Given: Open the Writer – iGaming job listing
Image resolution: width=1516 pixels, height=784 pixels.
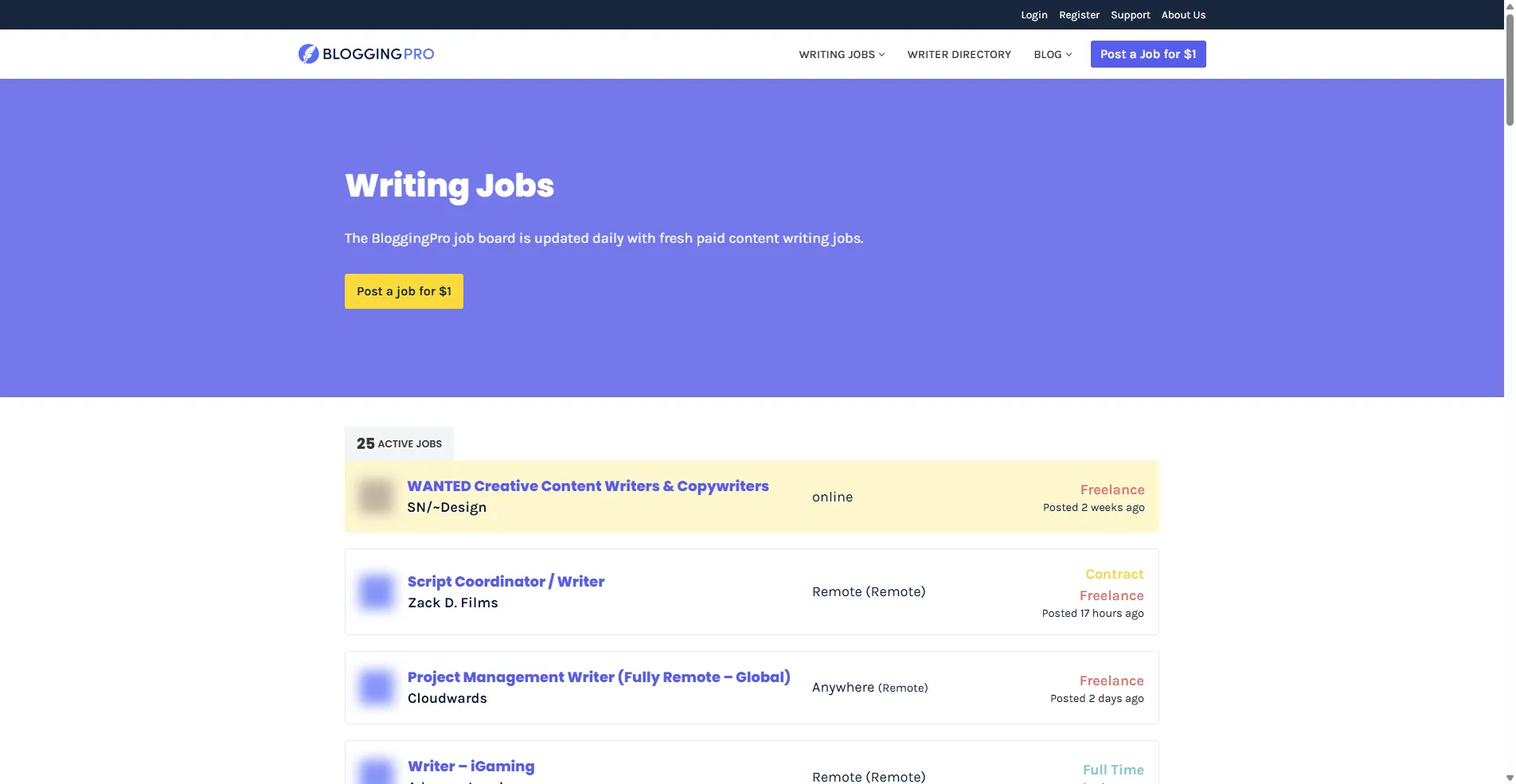Looking at the screenshot, I should click(471, 766).
